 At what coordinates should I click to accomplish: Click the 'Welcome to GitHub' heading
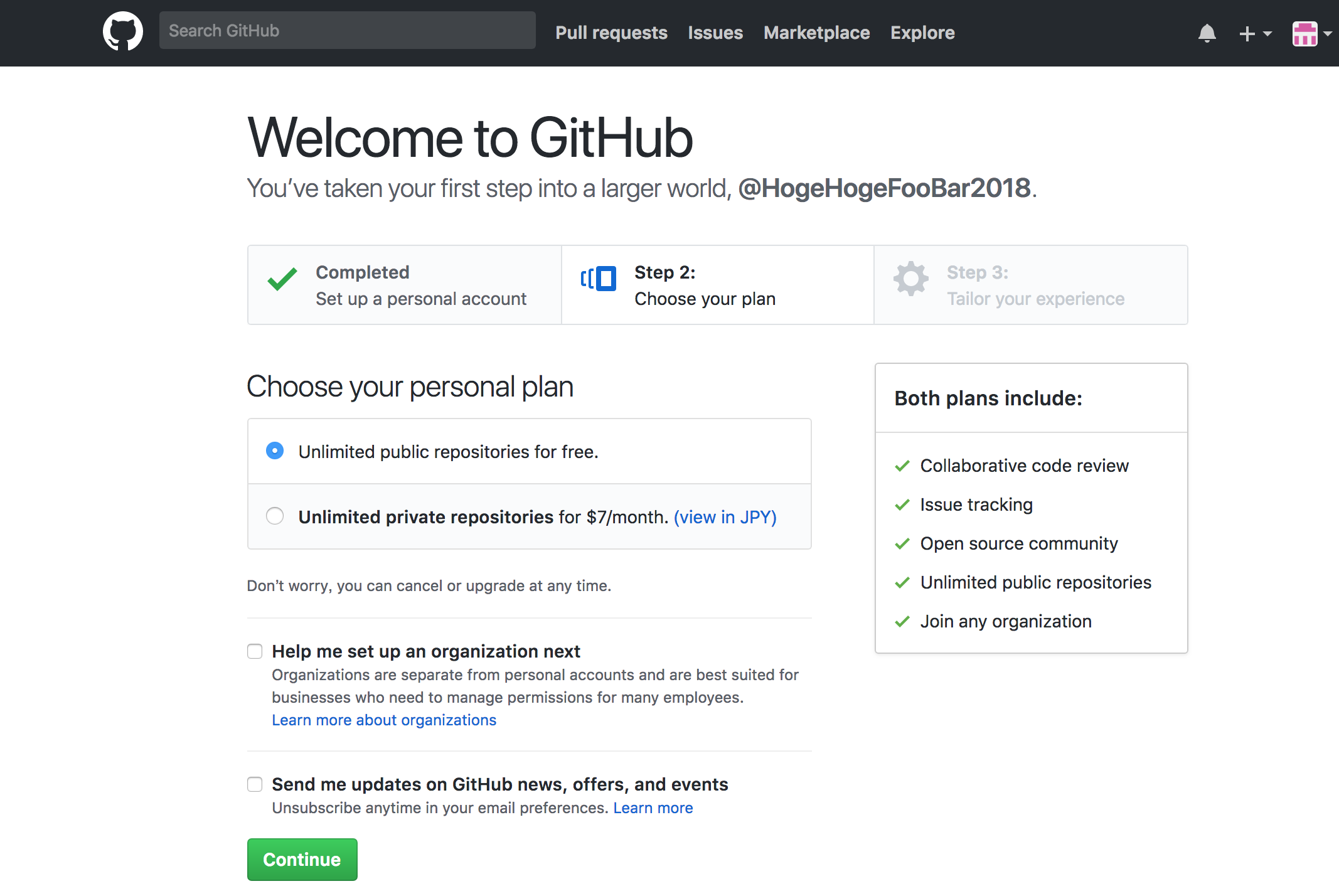pos(471,137)
